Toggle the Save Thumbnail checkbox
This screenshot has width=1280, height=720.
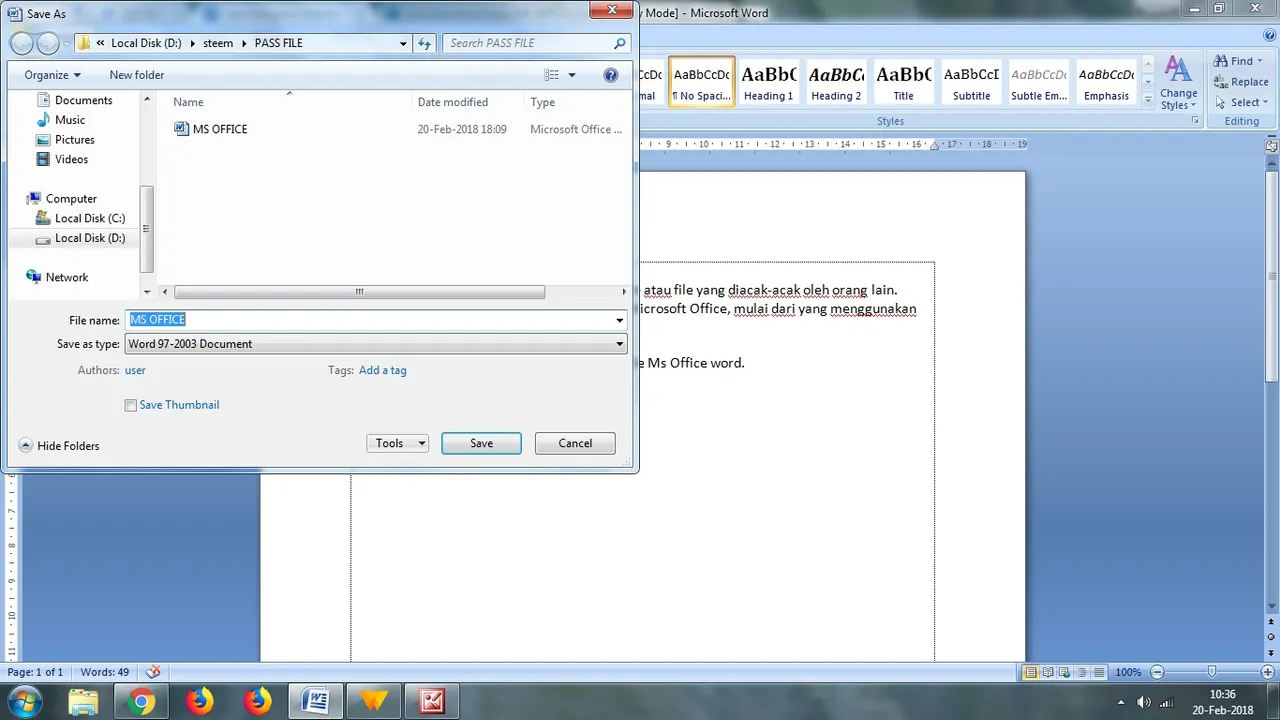[x=130, y=405]
